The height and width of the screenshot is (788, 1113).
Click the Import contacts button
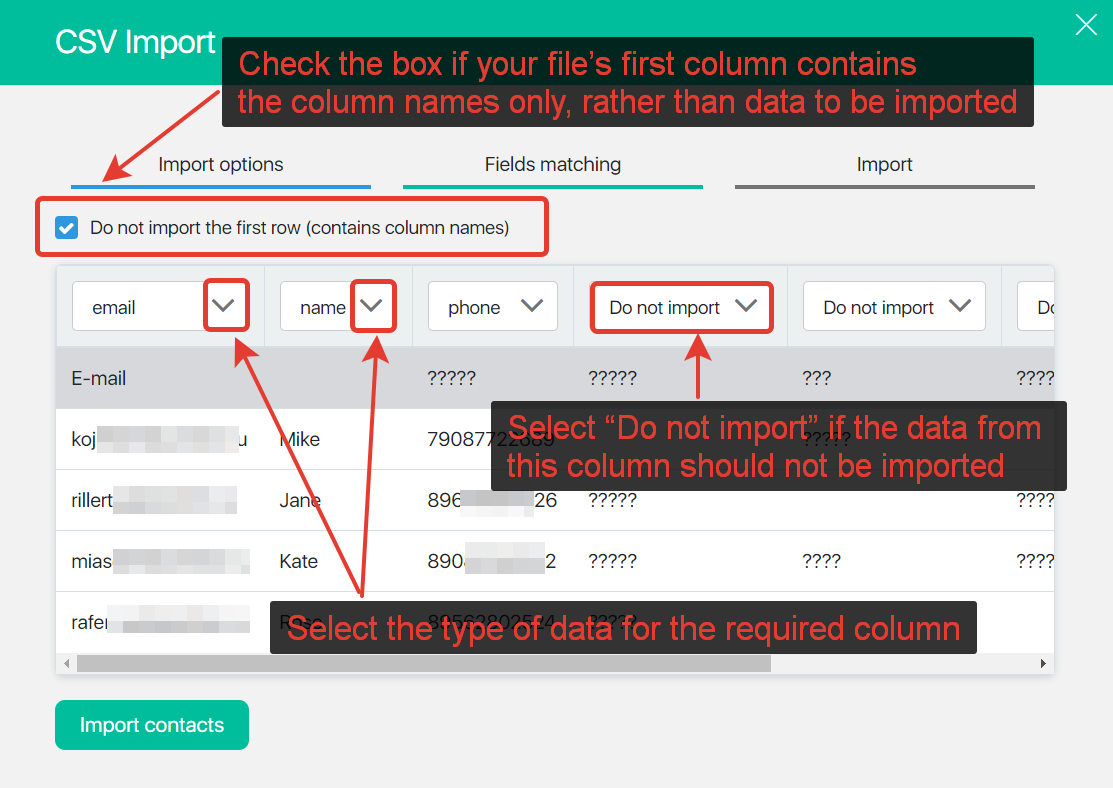[x=152, y=725]
